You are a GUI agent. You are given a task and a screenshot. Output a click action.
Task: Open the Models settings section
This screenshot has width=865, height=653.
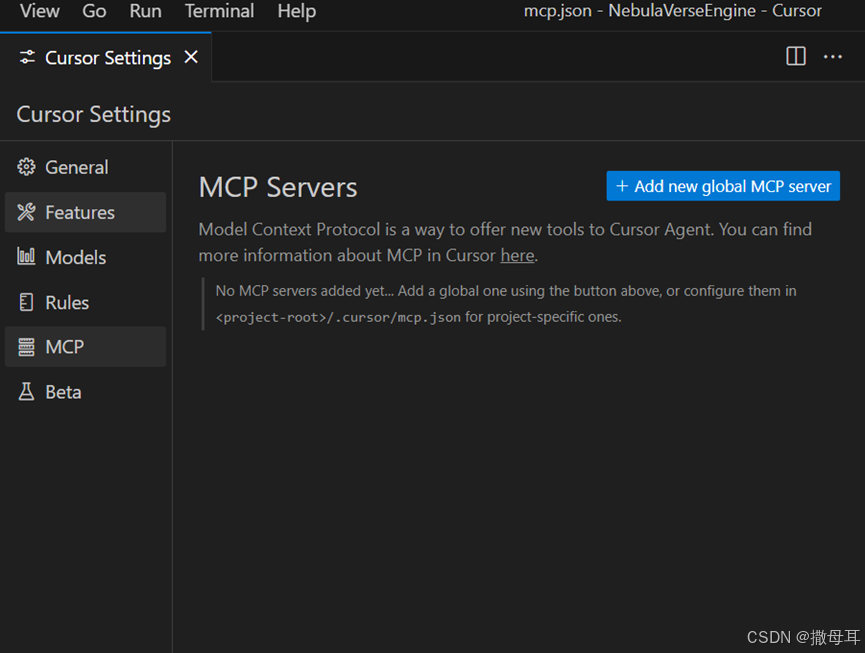[85, 257]
